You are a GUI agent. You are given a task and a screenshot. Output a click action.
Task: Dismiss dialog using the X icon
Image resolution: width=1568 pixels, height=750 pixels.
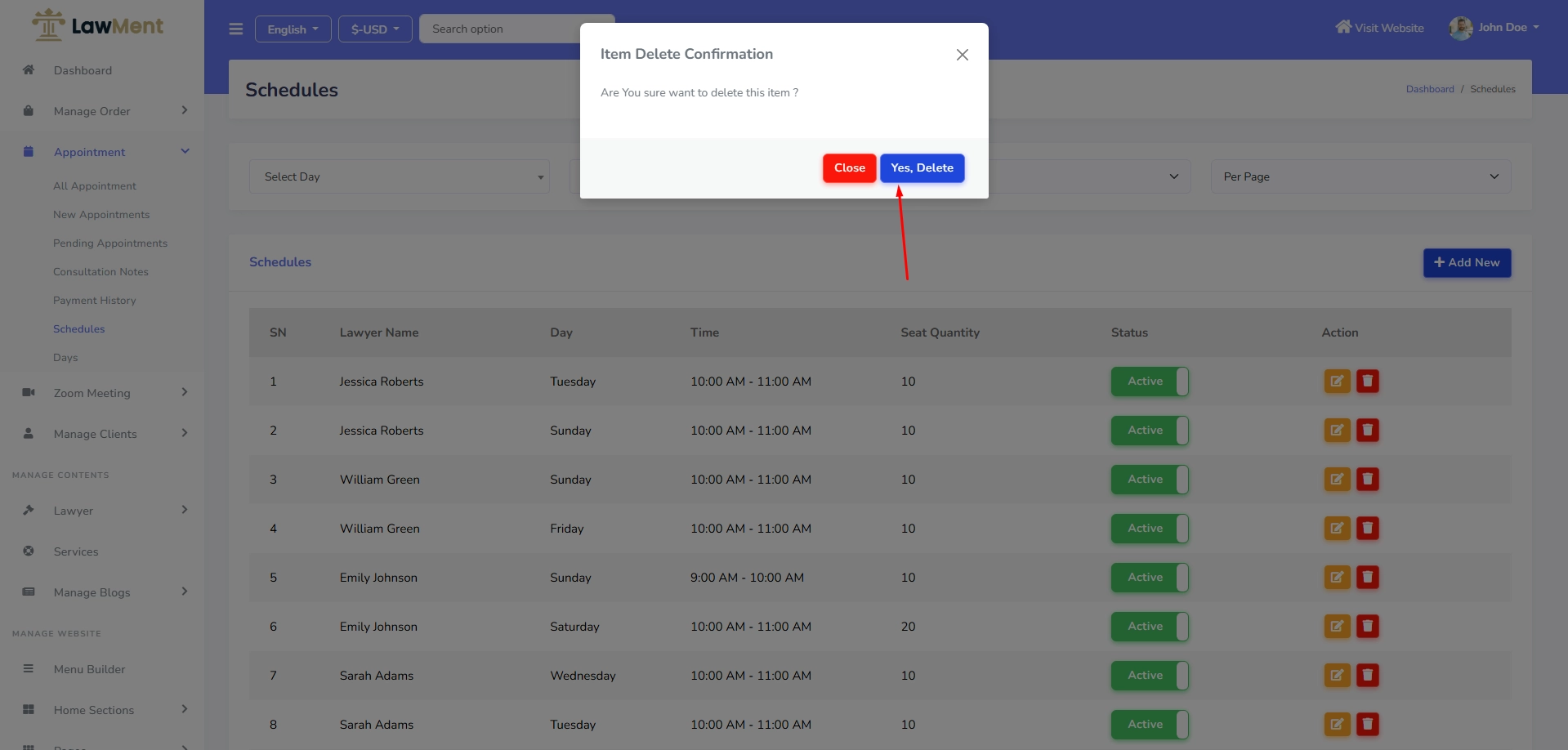tap(962, 55)
